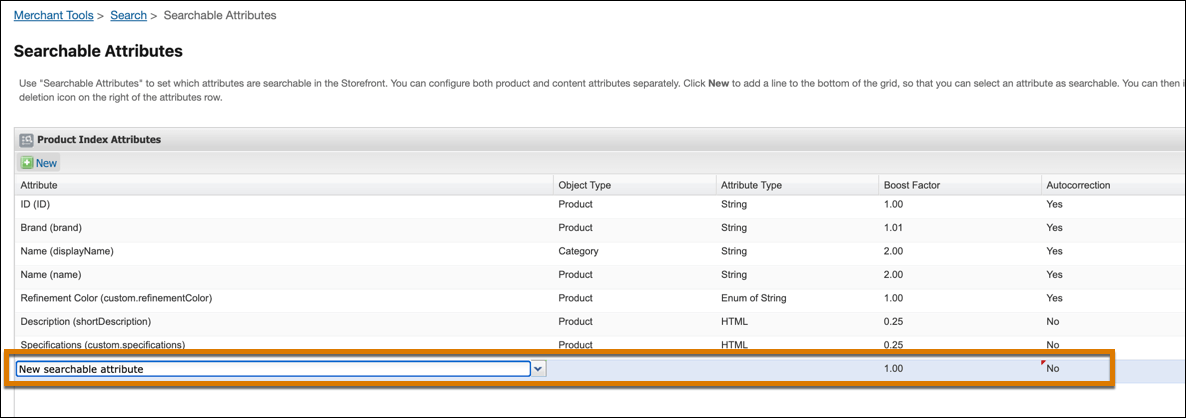
Task: Sort by the Autocorrection column header
Action: (1078, 185)
